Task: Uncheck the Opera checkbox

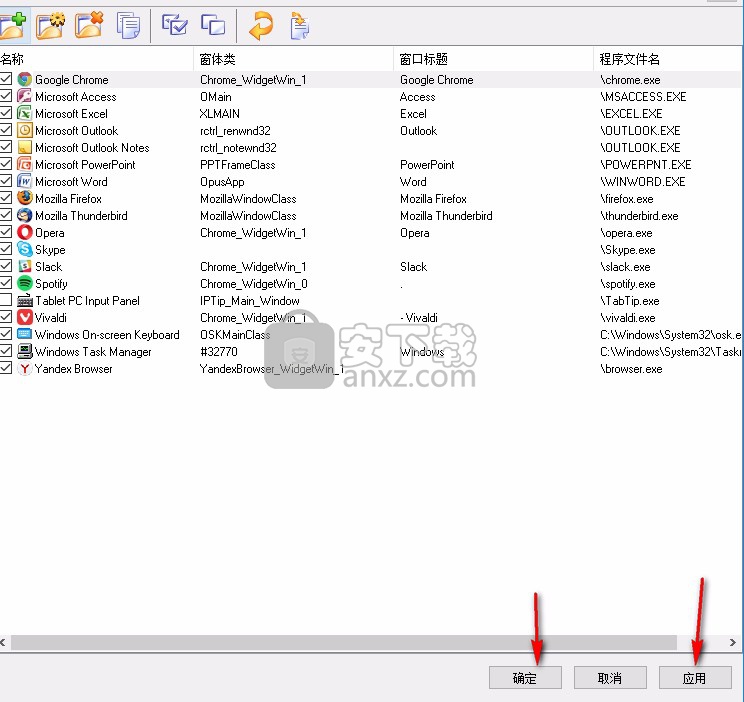Action: [x=6, y=232]
